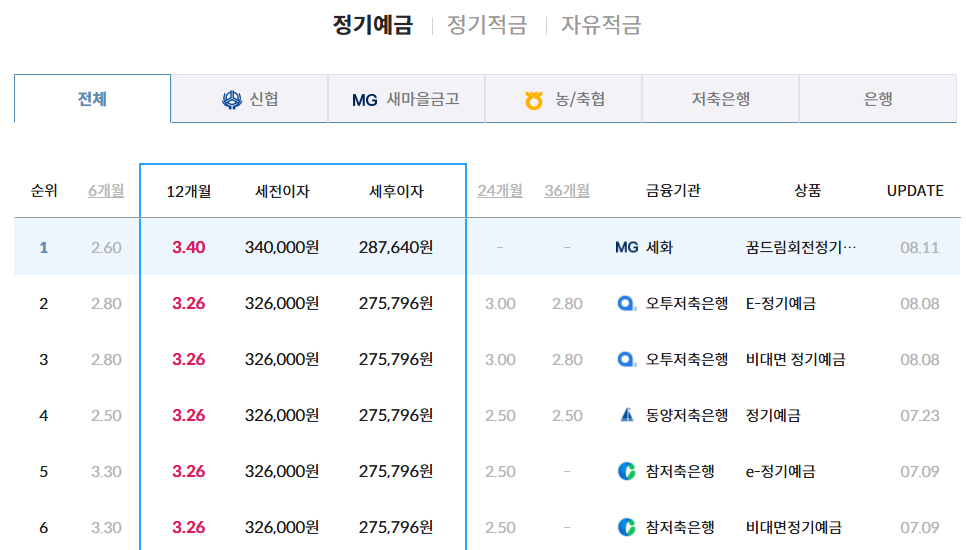Viewport: 966px width, 550px height.
Task: Open 비대면정기예금 product from 참저축은행
Action: pos(794,528)
